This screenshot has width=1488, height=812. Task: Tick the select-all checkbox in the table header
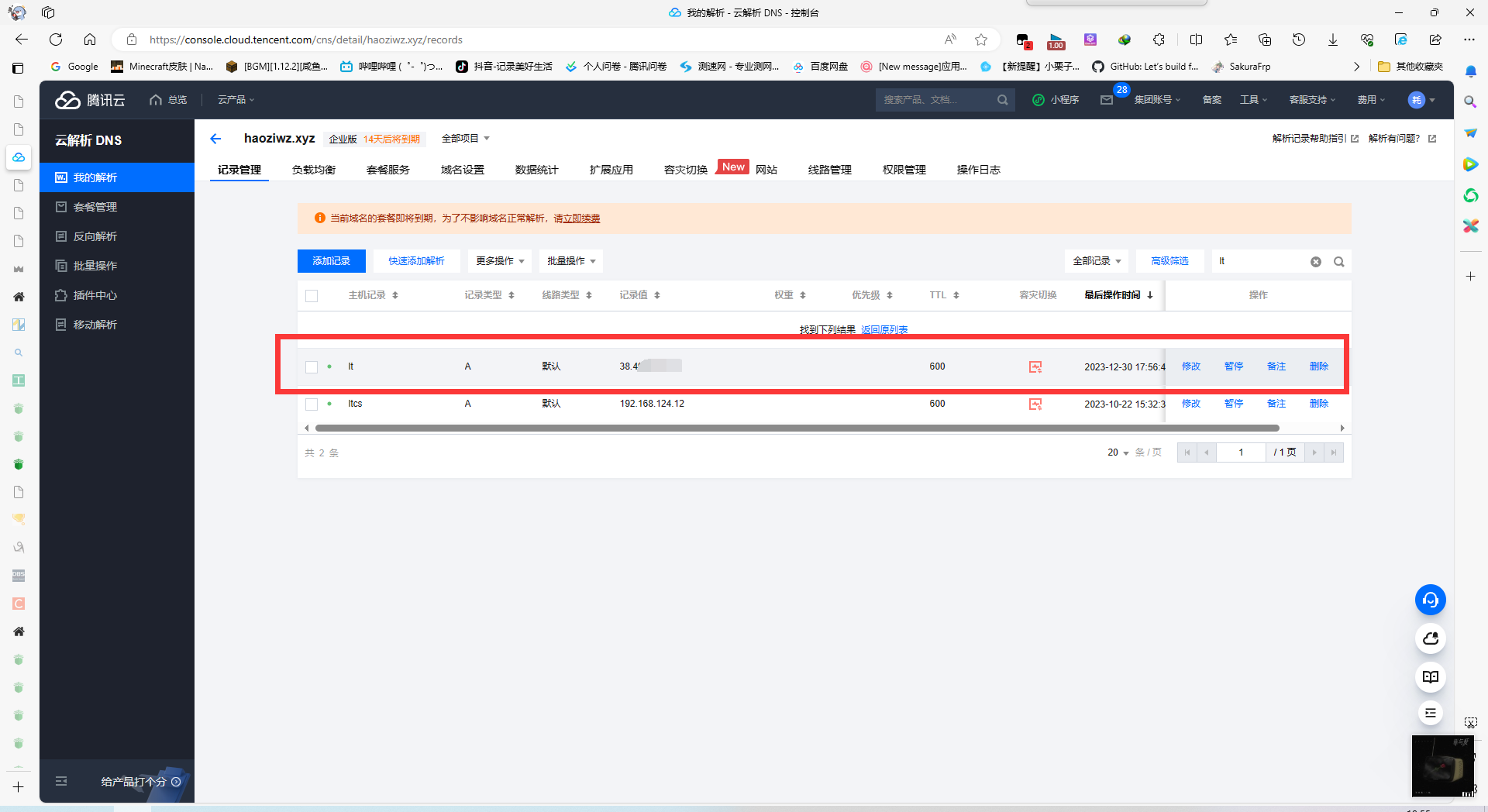(312, 296)
